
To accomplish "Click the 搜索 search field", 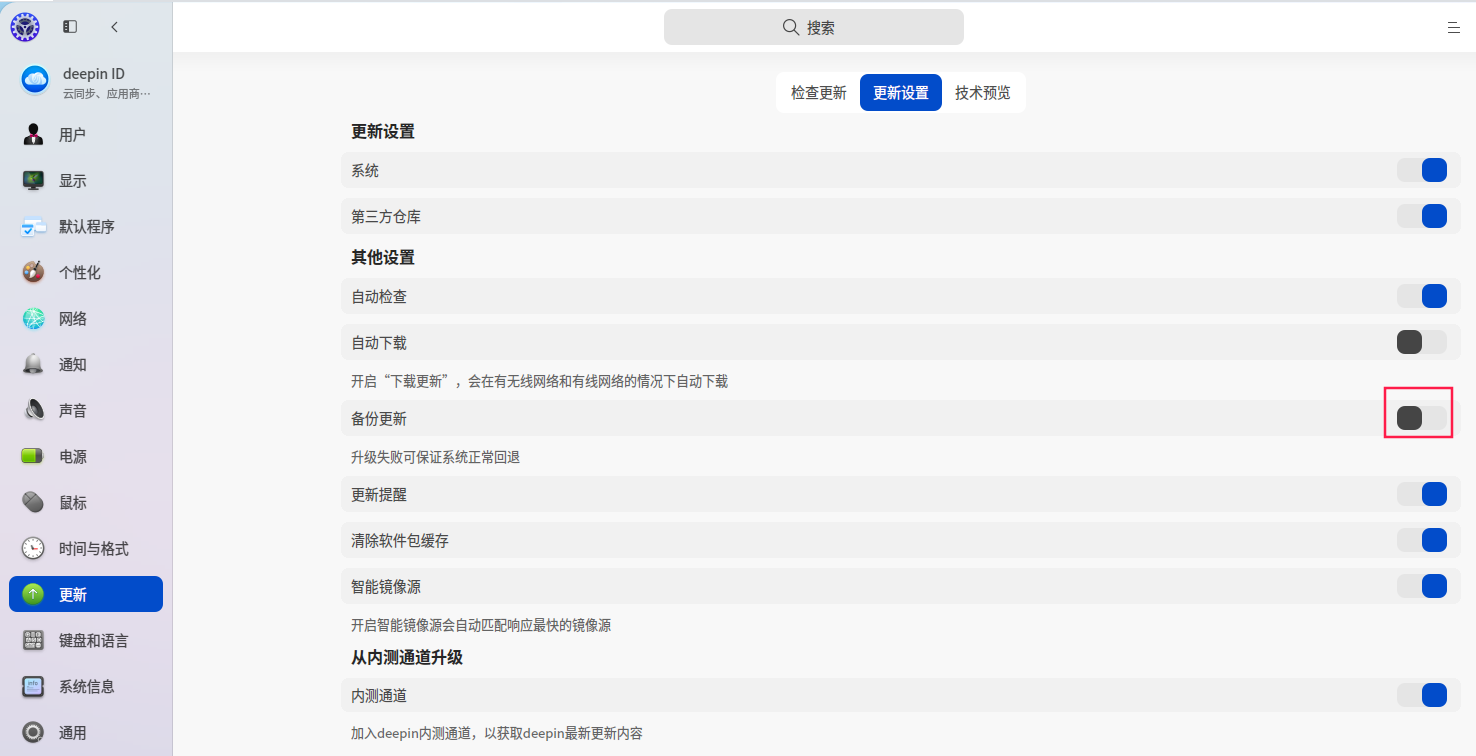I will pos(814,27).
